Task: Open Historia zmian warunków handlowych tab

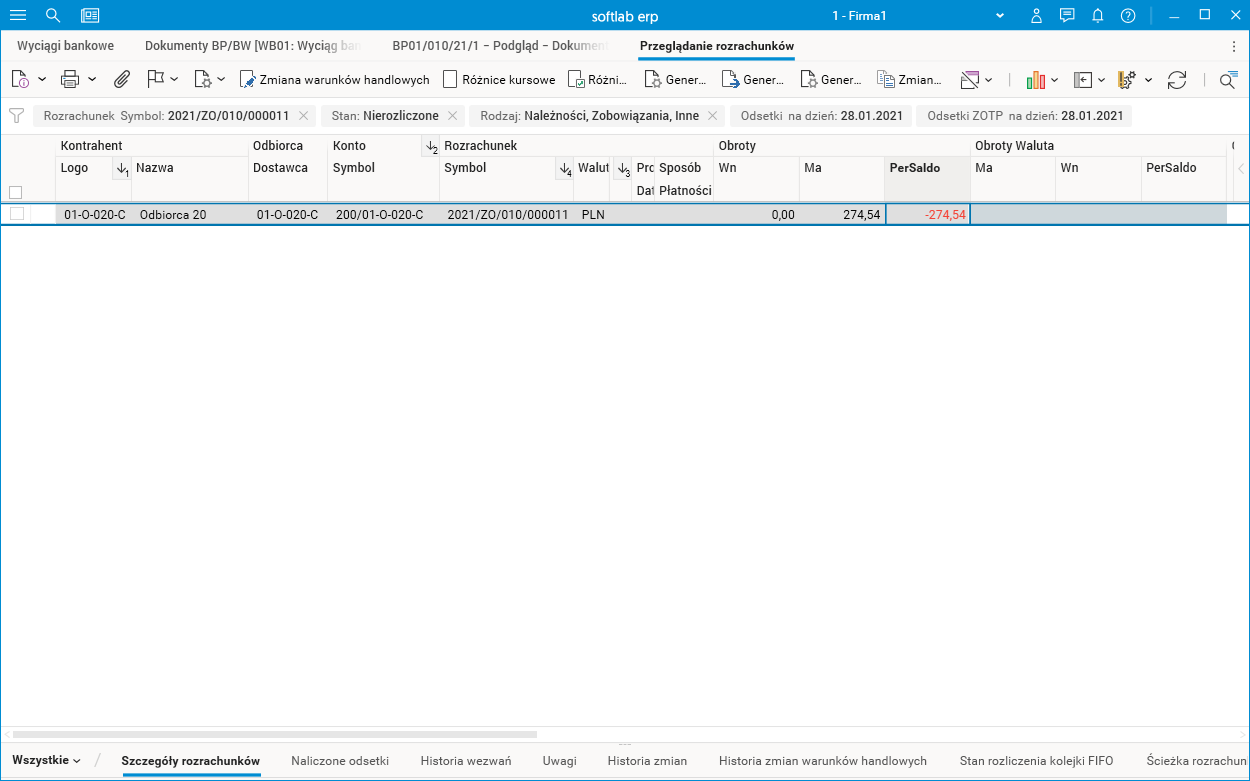Action: pyautogui.click(x=823, y=760)
